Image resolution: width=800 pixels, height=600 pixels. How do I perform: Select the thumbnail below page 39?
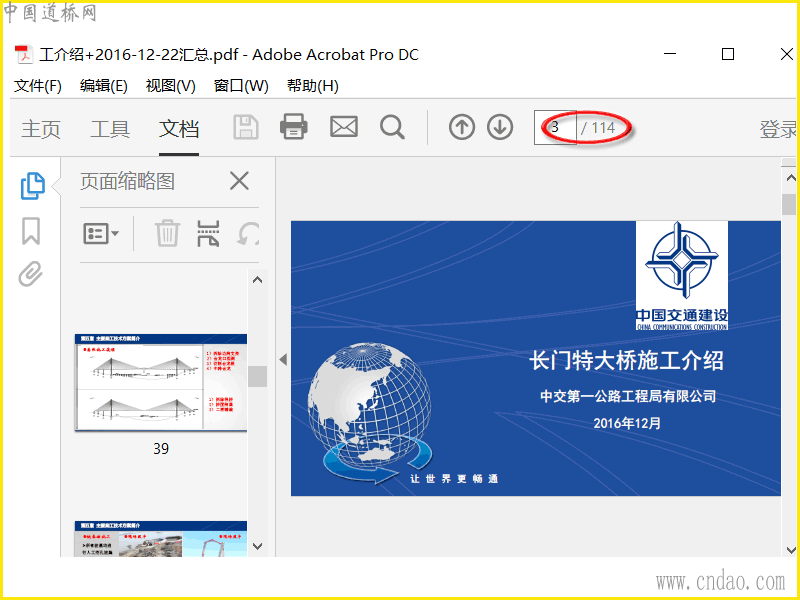point(161,539)
